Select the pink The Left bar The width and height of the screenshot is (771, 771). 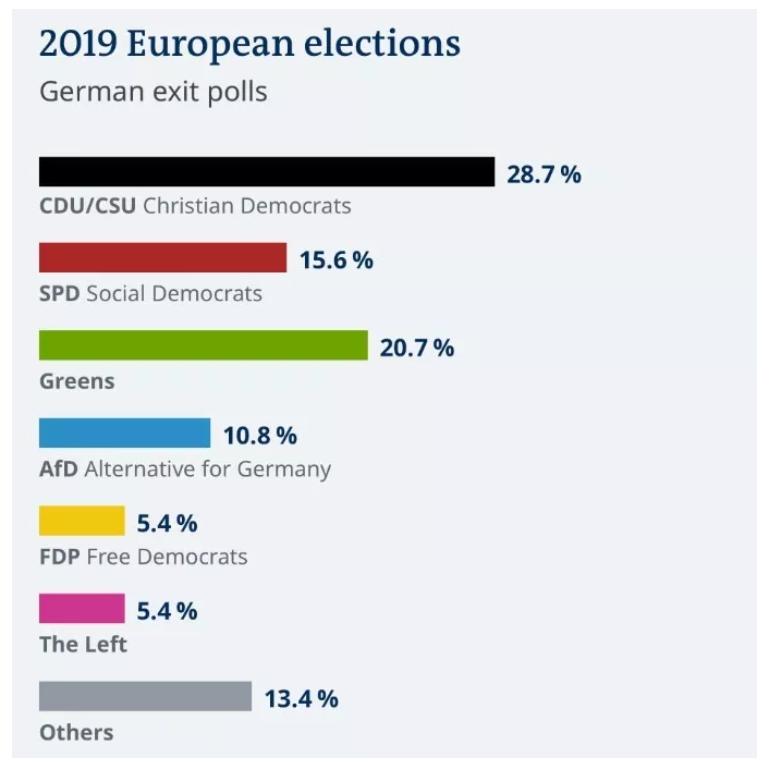82,608
